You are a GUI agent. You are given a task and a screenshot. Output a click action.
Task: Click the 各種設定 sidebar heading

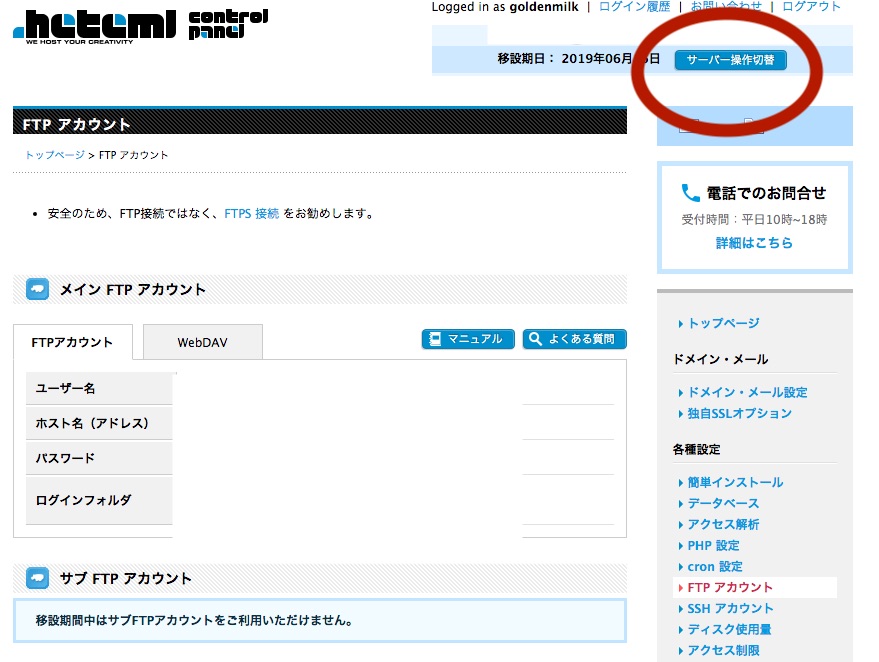697,450
